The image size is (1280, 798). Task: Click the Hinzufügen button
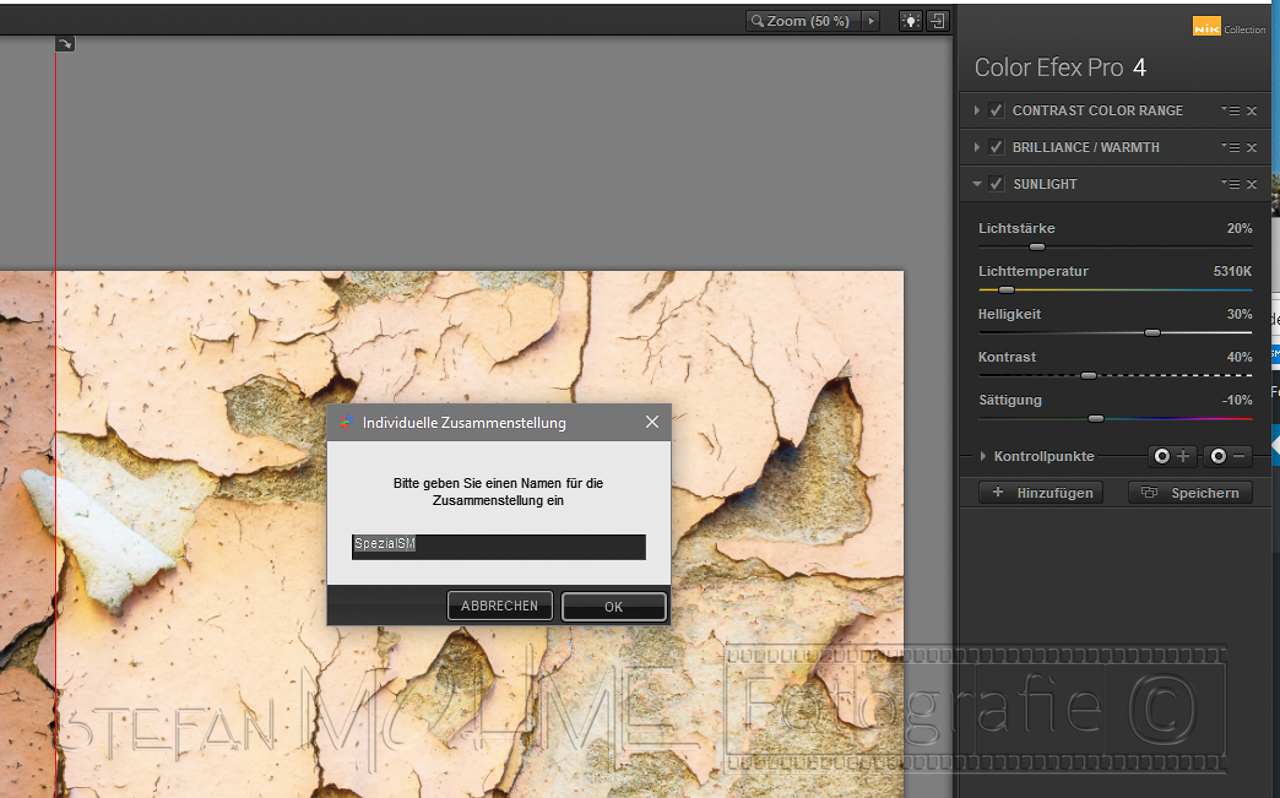point(1041,493)
